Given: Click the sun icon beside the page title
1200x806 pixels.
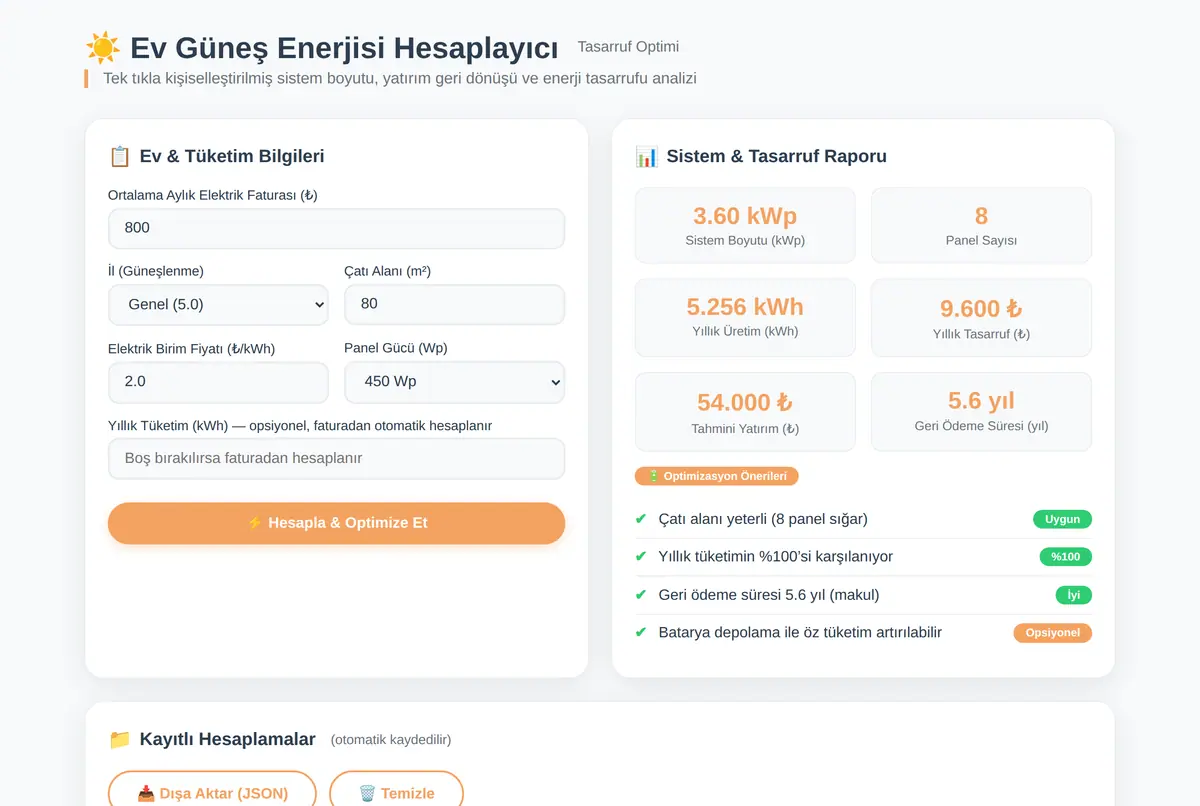Looking at the screenshot, I should pyautogui.click(x=103, y=48).
